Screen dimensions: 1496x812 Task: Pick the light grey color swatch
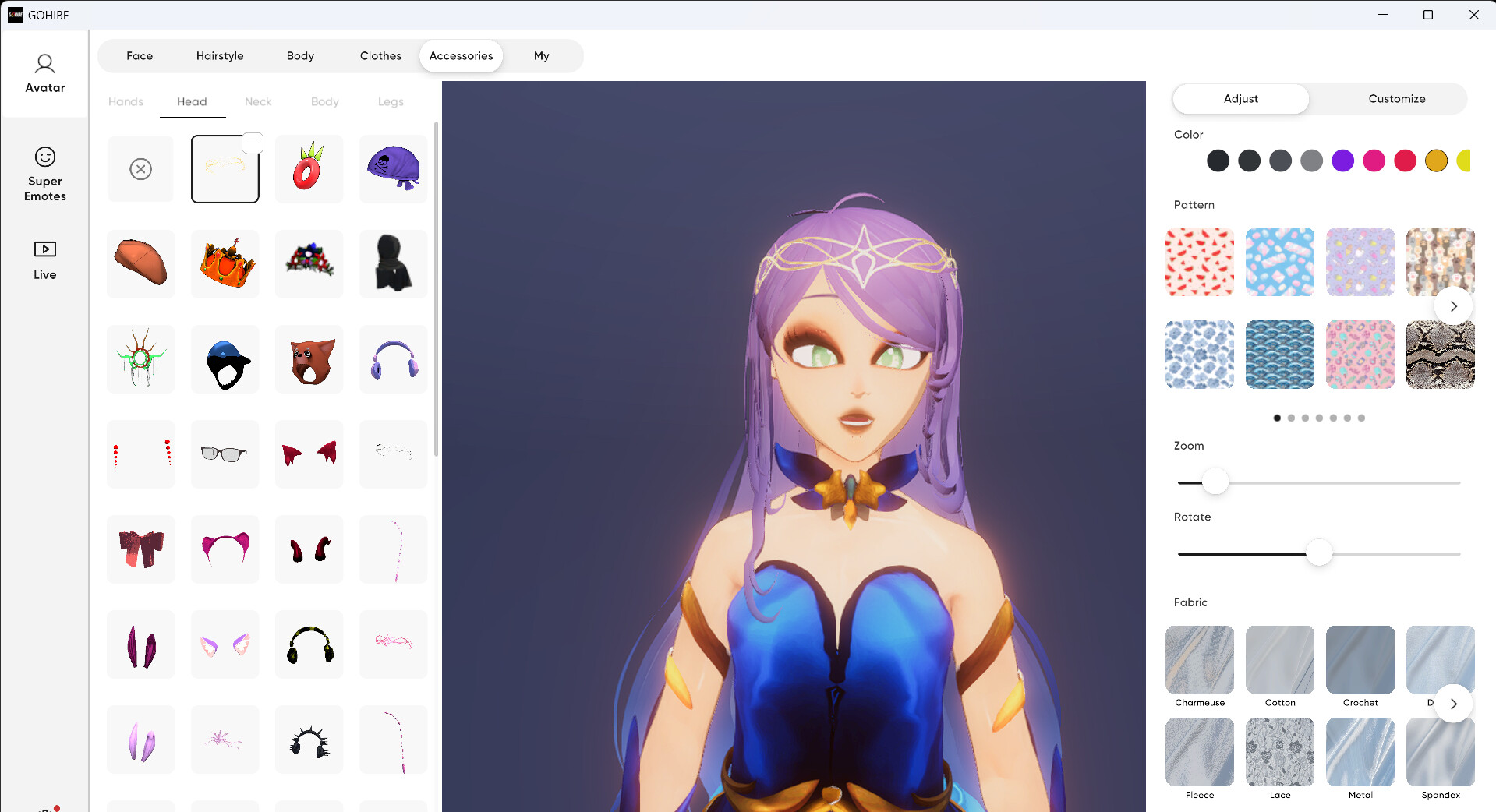coord(1311,161)
